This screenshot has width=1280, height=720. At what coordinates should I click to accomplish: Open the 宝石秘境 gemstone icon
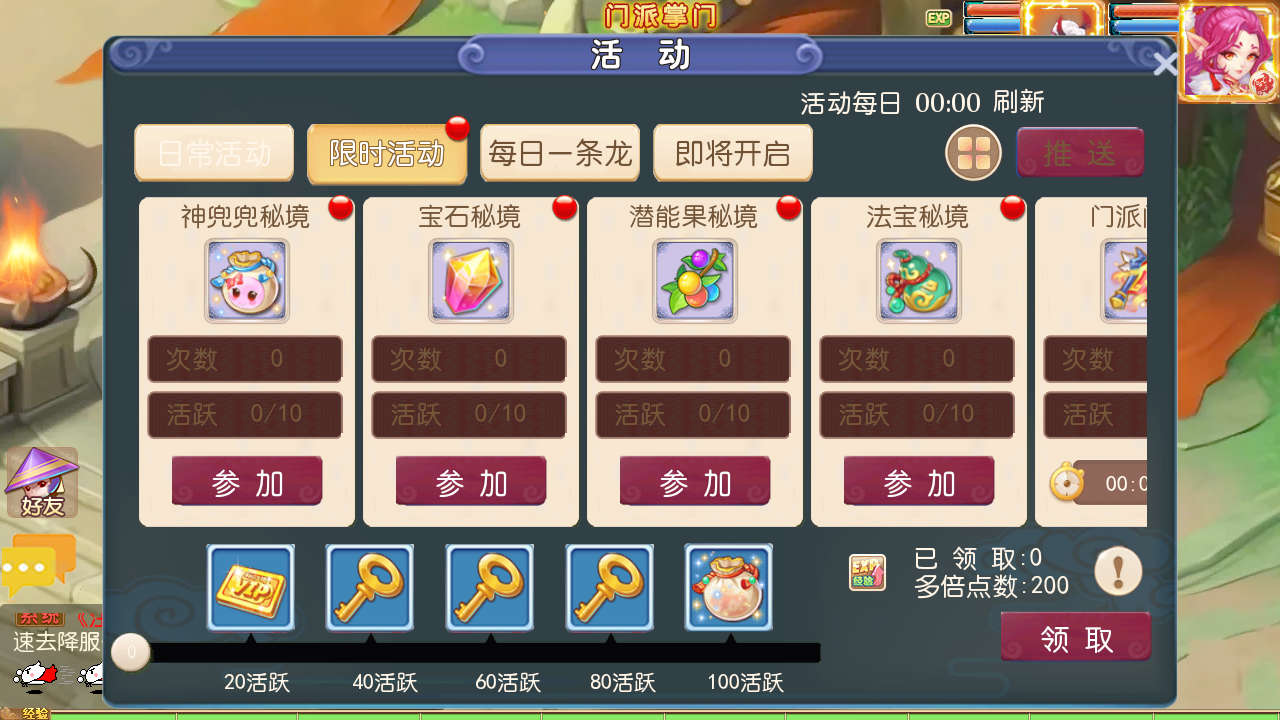pyautogui.click(x=471, y=281)
